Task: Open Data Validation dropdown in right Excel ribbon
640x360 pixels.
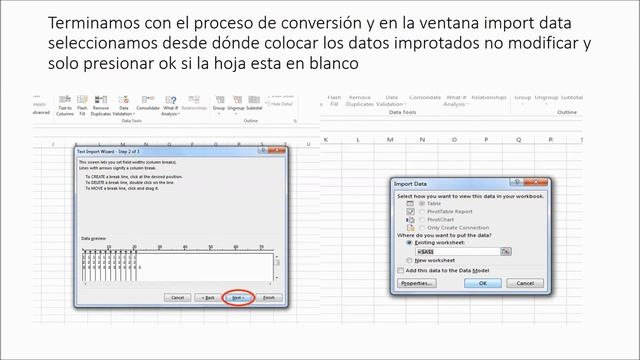Action: point(405,104)
